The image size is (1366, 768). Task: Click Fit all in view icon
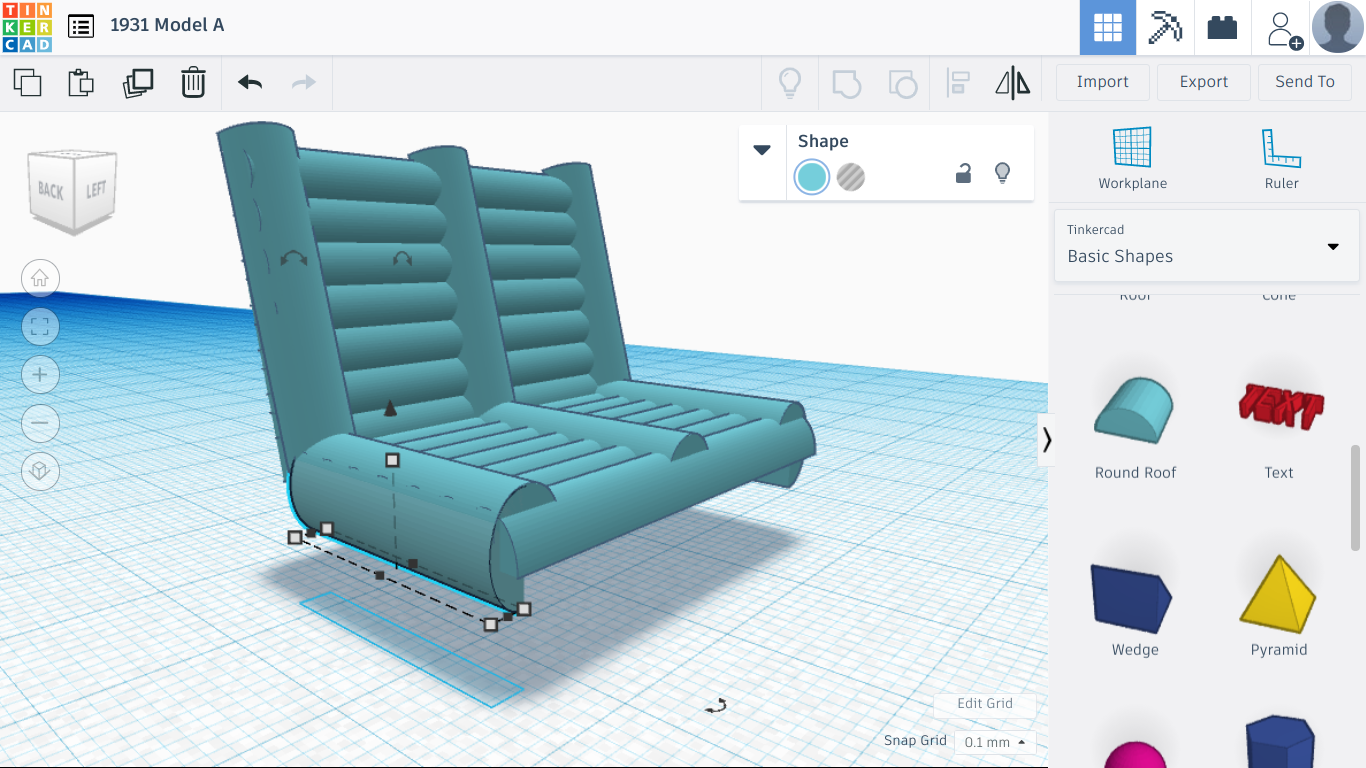(x=40, y=326)
